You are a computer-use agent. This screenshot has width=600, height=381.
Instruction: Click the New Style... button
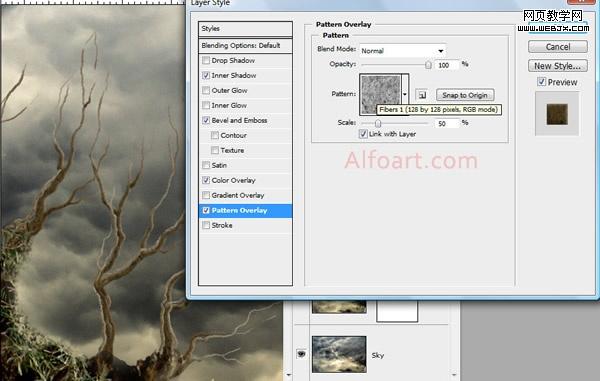(558, 66)
